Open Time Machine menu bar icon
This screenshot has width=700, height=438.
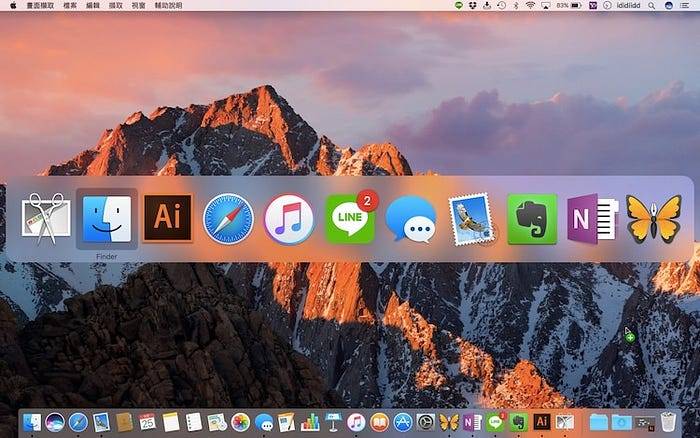(x=502, y=5)
